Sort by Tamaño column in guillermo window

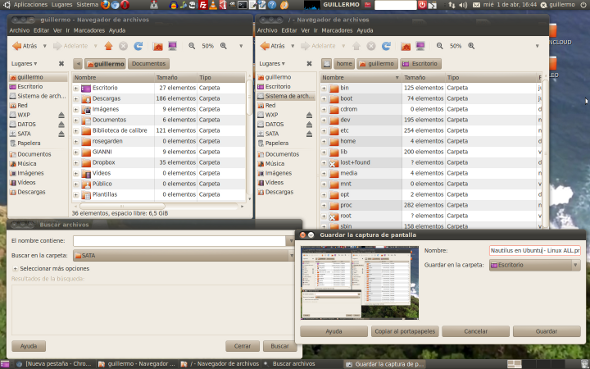[176, 77]
